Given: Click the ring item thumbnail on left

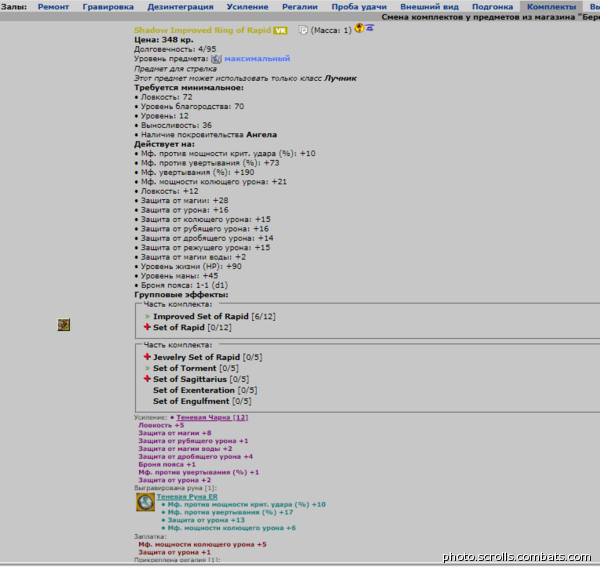Looking at the screenshot, I should tap(64, 324).
